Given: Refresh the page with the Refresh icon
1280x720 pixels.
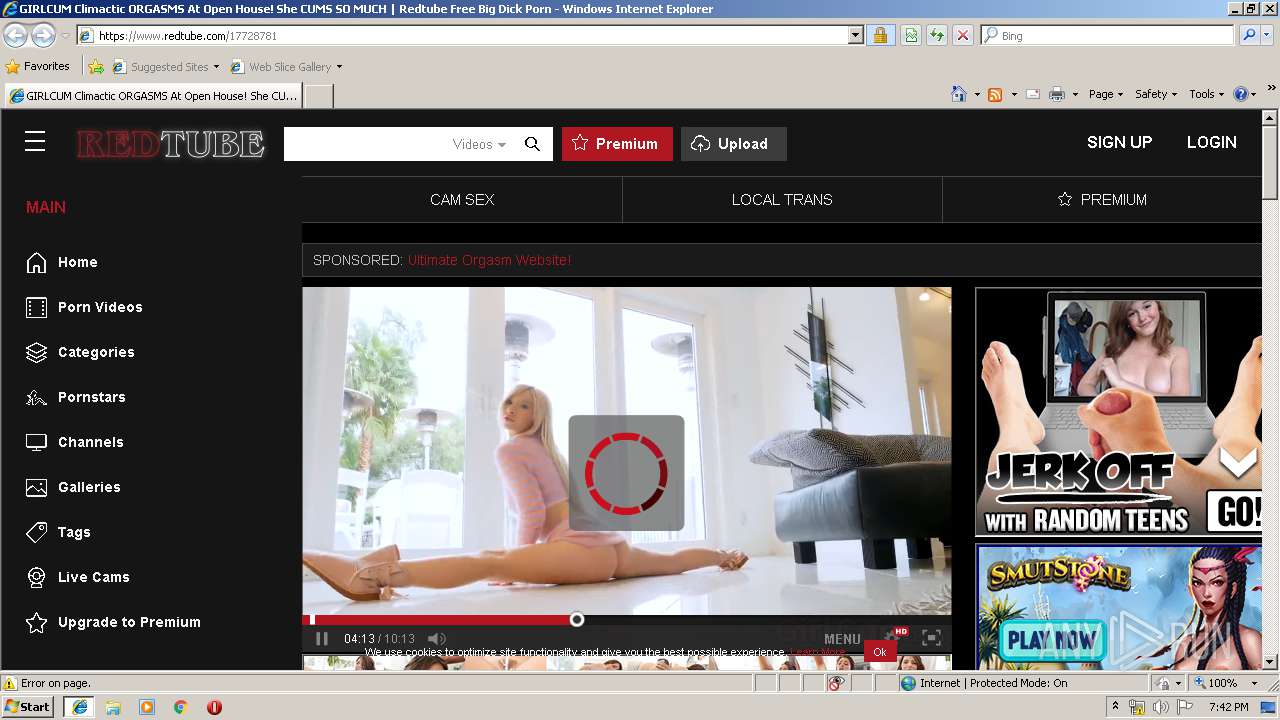Looking at the screenshot, I should pos(937,36).
